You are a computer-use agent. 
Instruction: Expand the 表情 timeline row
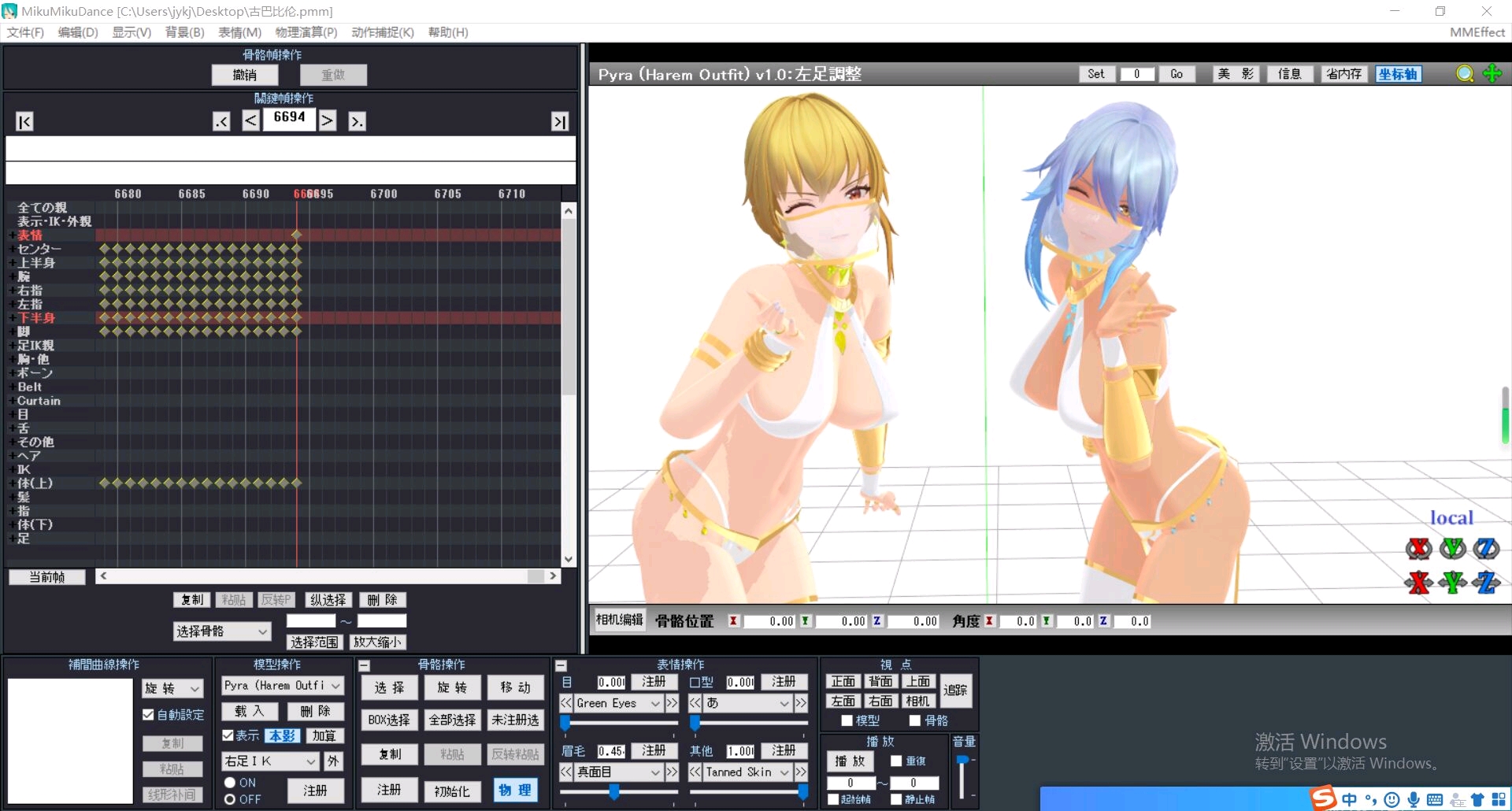pos(12,235)
